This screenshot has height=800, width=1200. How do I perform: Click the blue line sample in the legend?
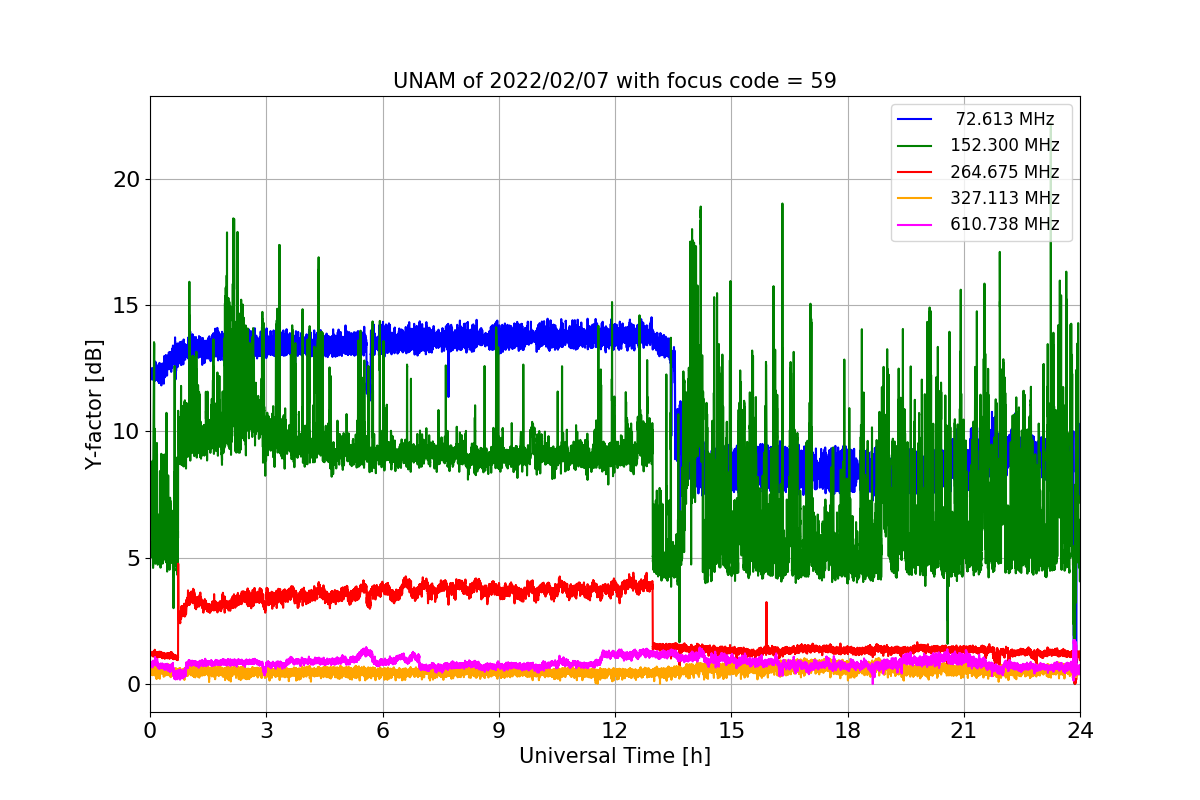click(915, 119)
